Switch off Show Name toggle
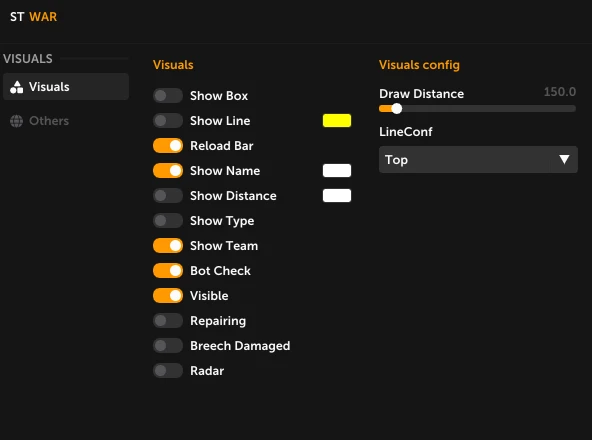The image size is (592, 440). click(x=168, y=171)
